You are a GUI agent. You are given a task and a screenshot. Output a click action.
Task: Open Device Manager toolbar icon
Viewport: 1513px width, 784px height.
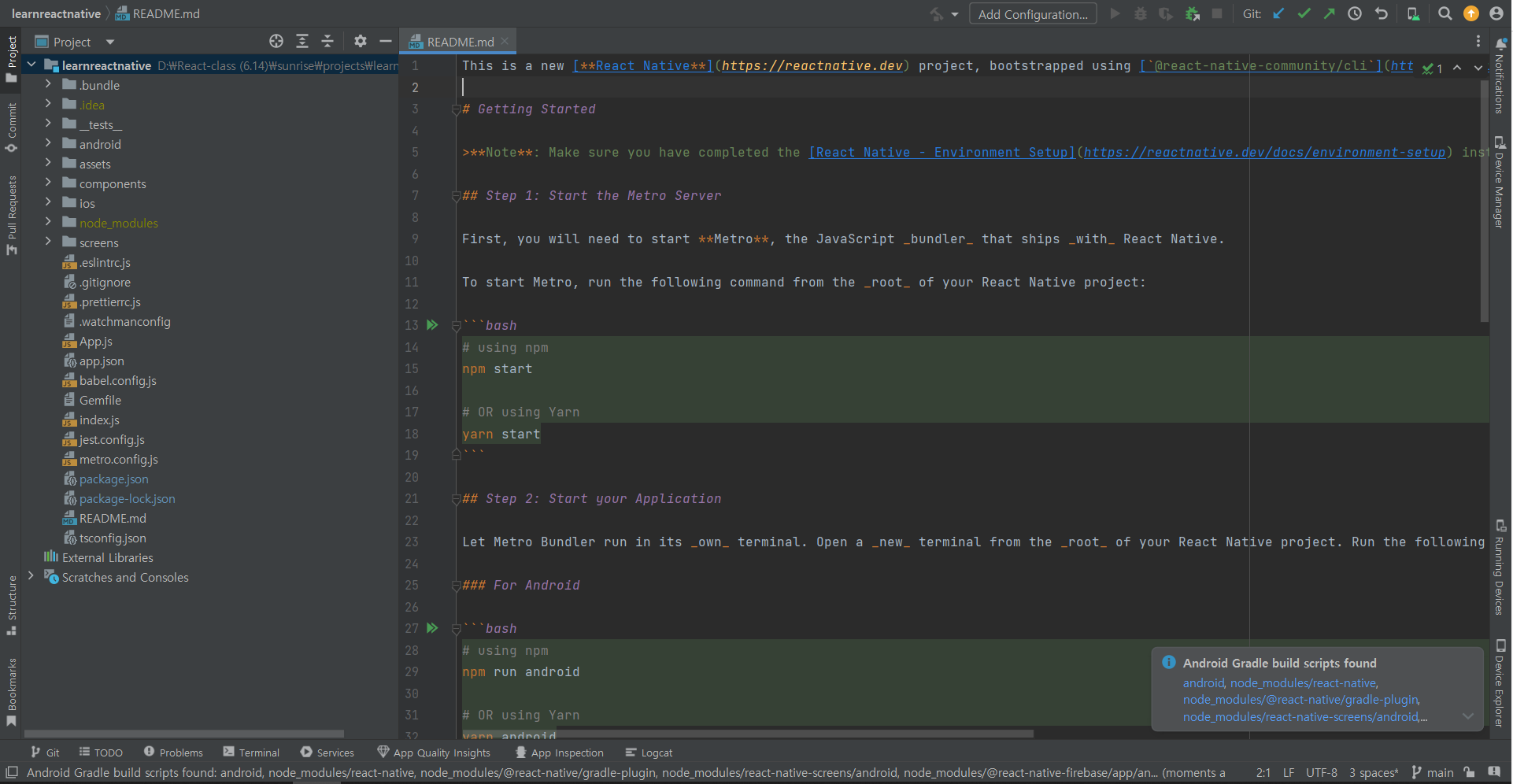(x=1413, y=14)
